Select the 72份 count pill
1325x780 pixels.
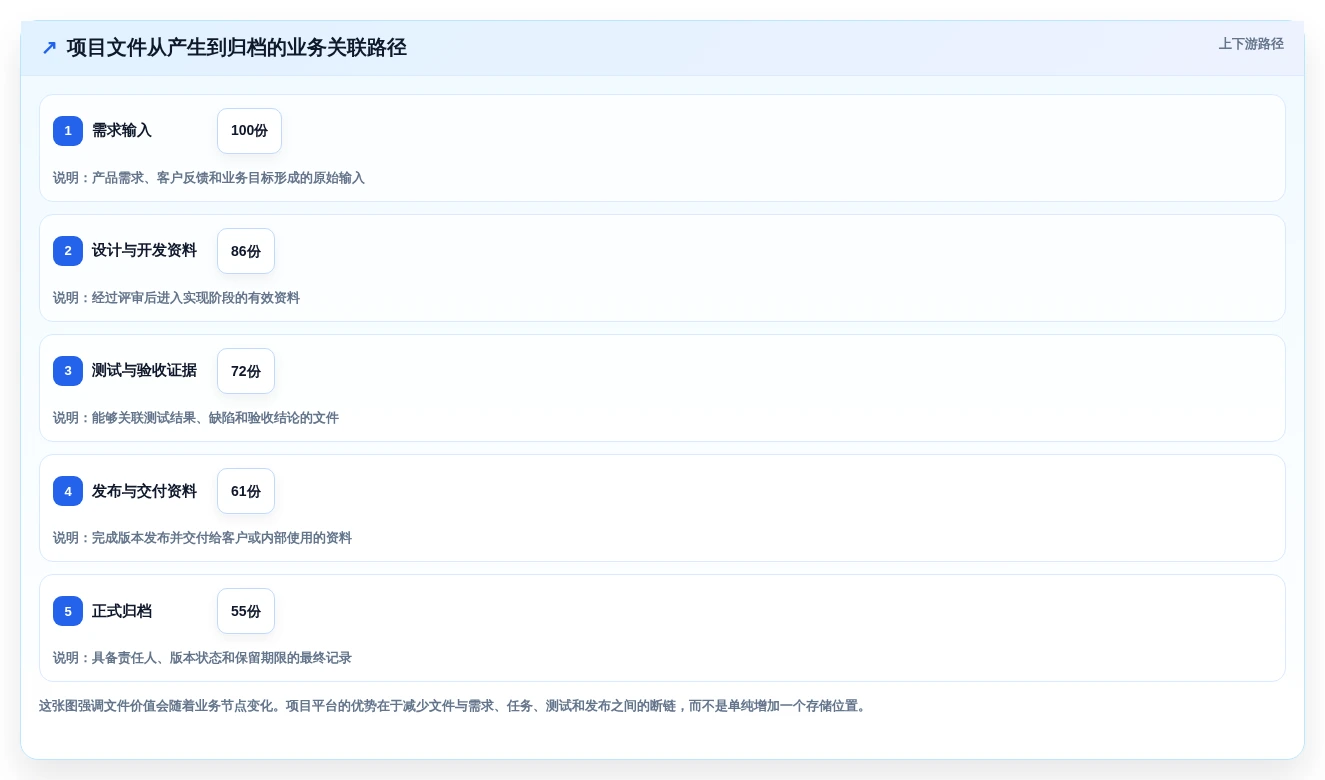[x=246, y=371]
